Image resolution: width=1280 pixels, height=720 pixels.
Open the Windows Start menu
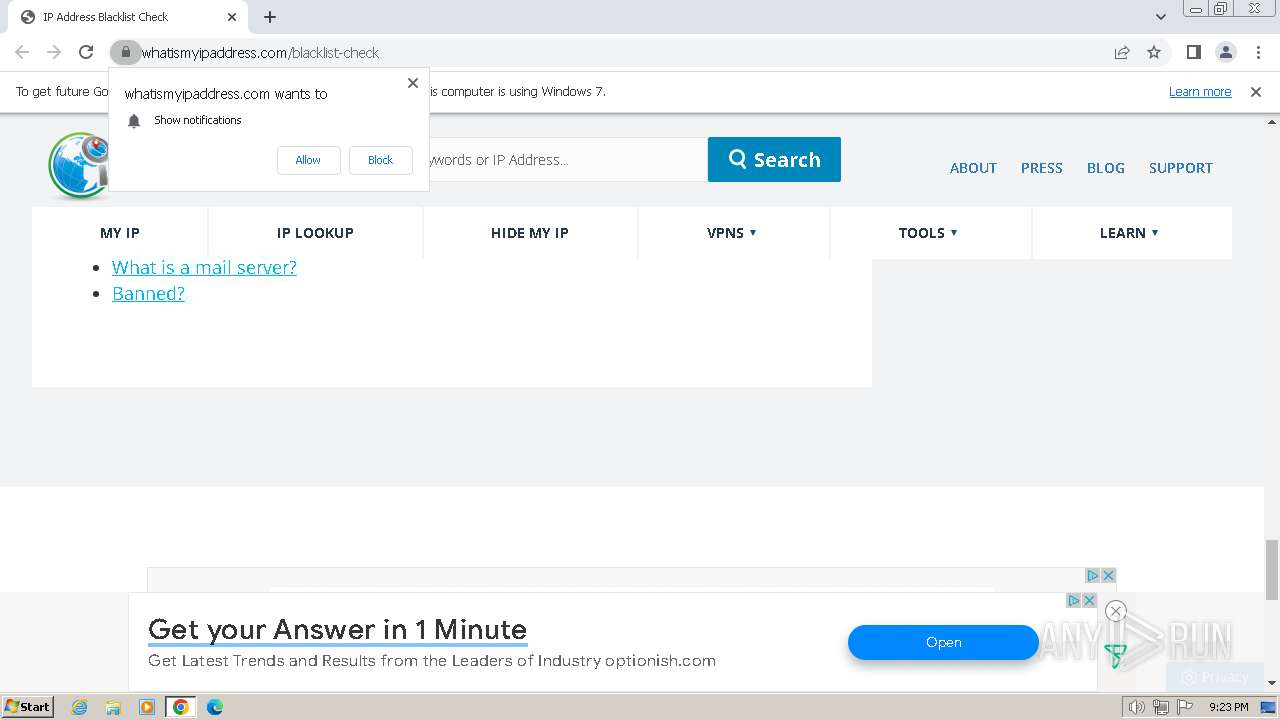pos(28,707)
